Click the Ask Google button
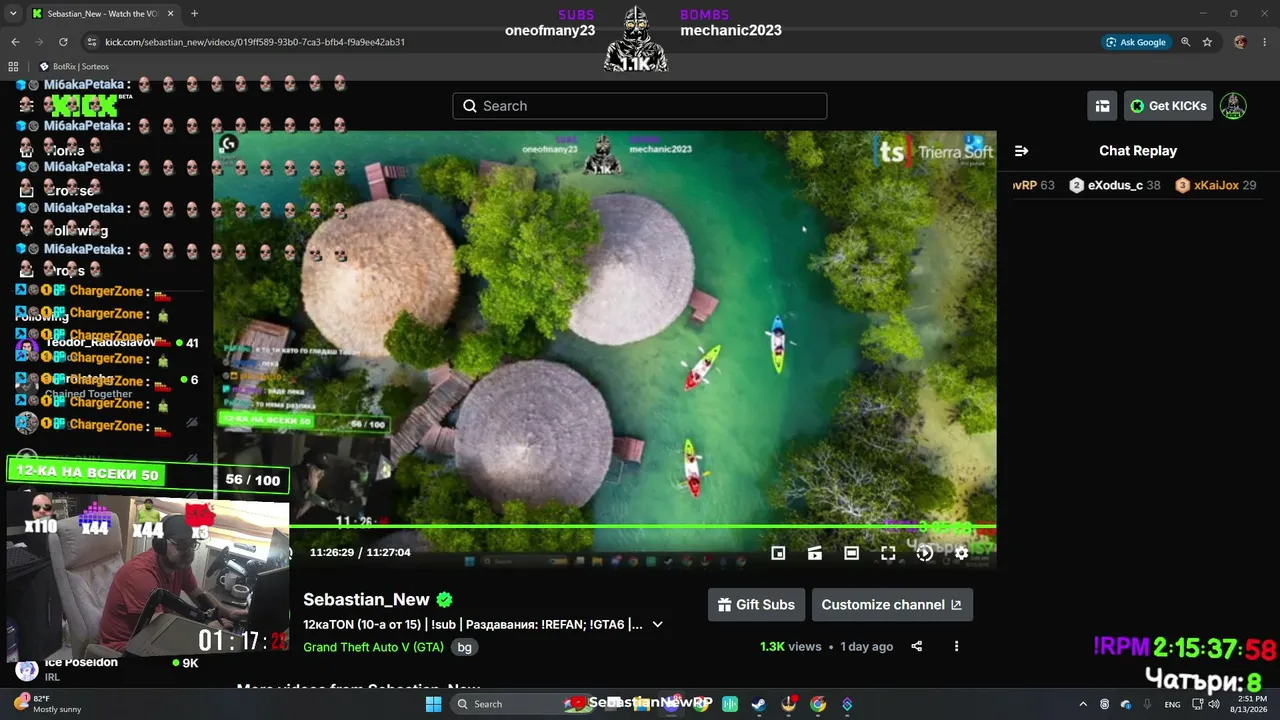This screenshot has height=720, width=1280. [x=1136, y=42]
